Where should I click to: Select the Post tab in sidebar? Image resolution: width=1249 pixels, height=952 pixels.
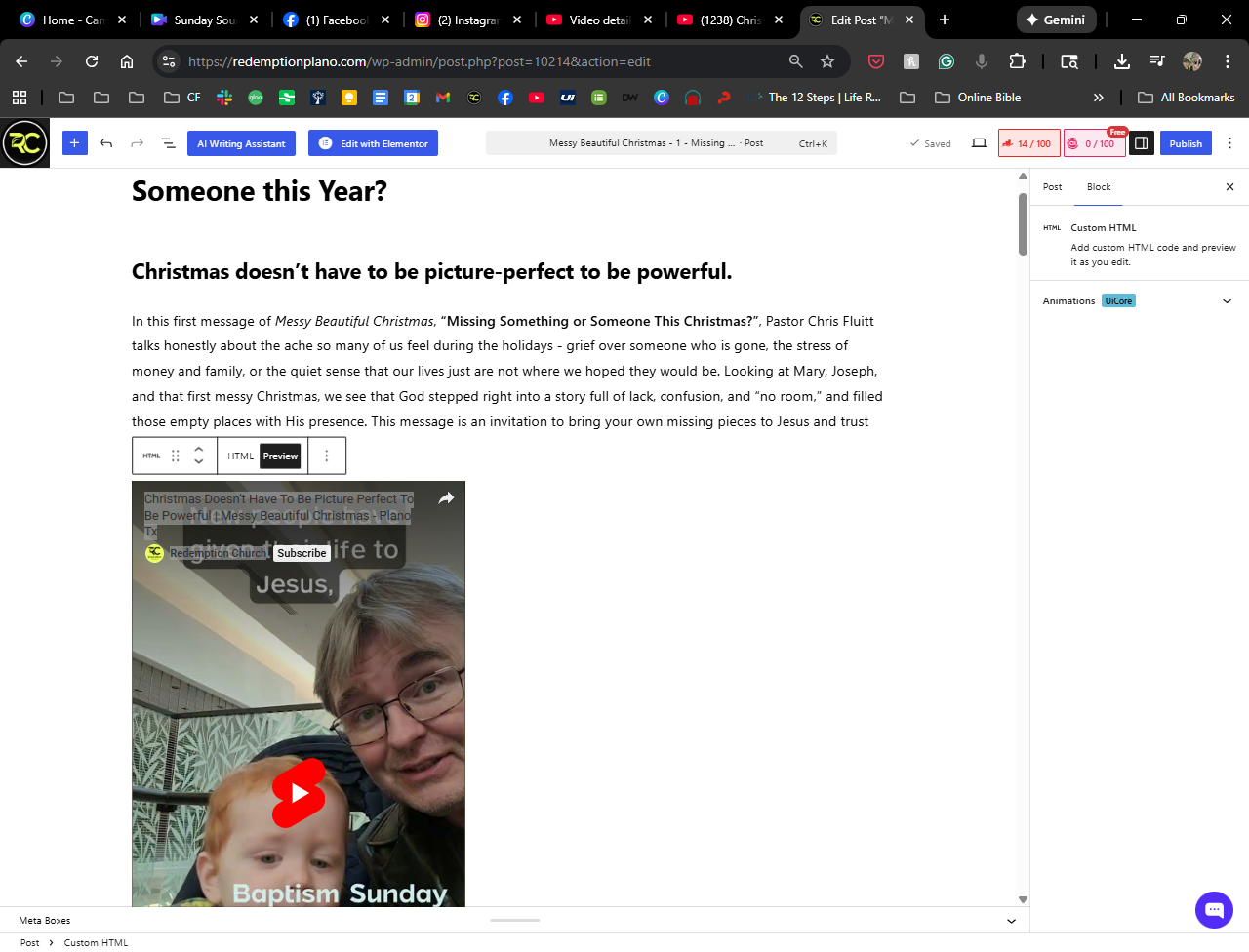1052,187
